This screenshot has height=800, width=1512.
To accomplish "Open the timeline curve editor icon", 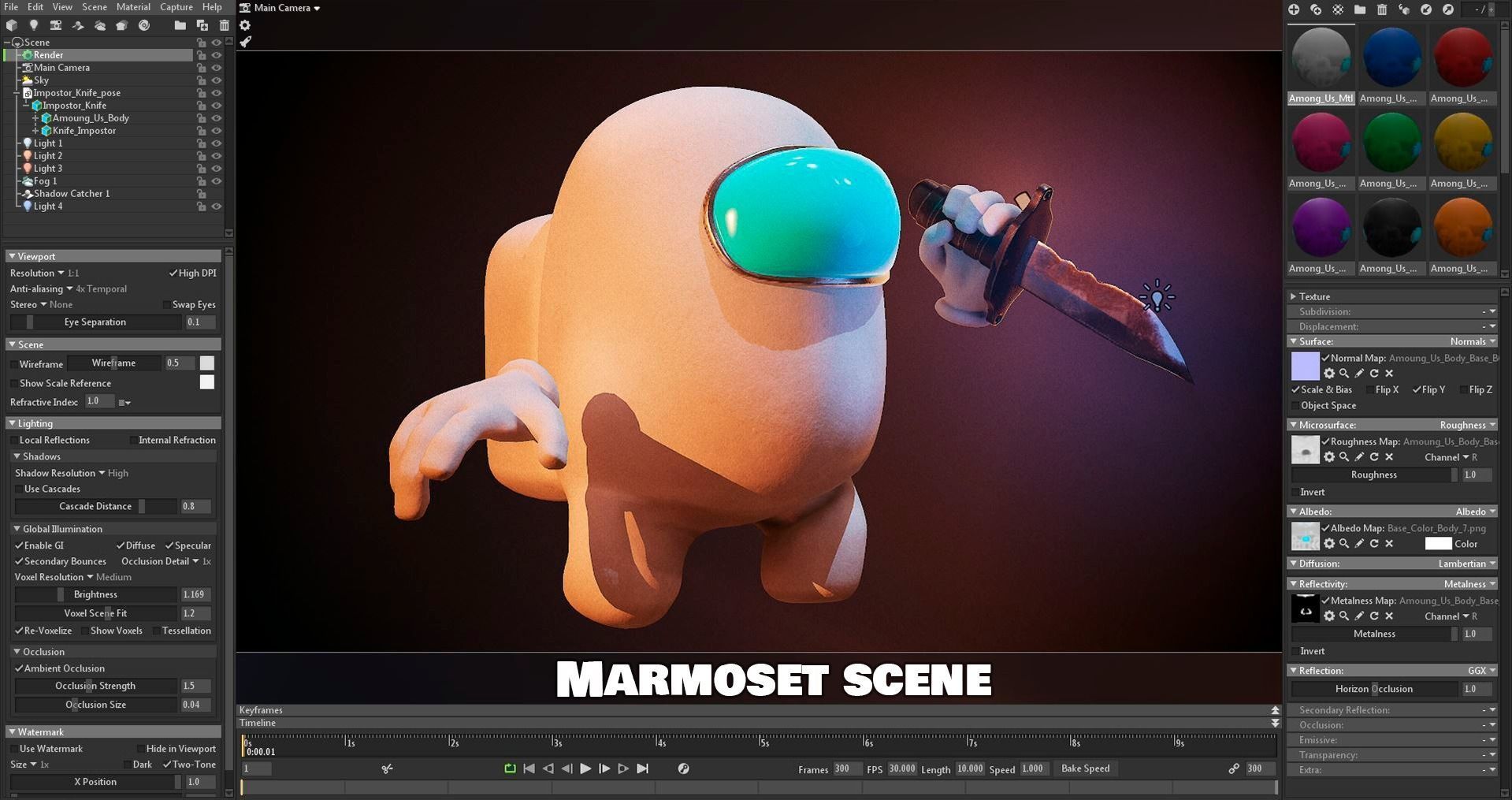I will pos(683,768).
